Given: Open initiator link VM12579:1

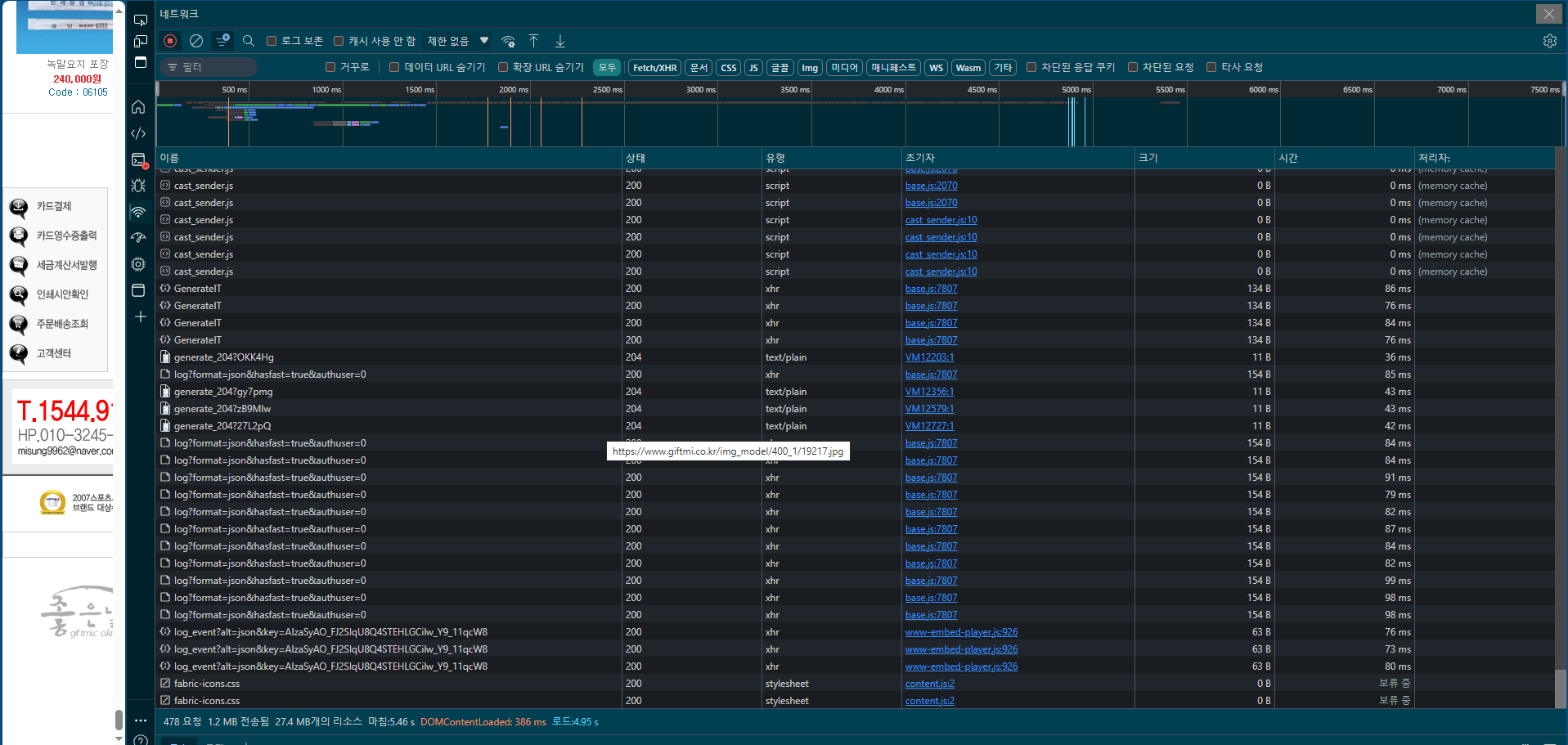Looking at the screenshot, I should pos(929,409).
